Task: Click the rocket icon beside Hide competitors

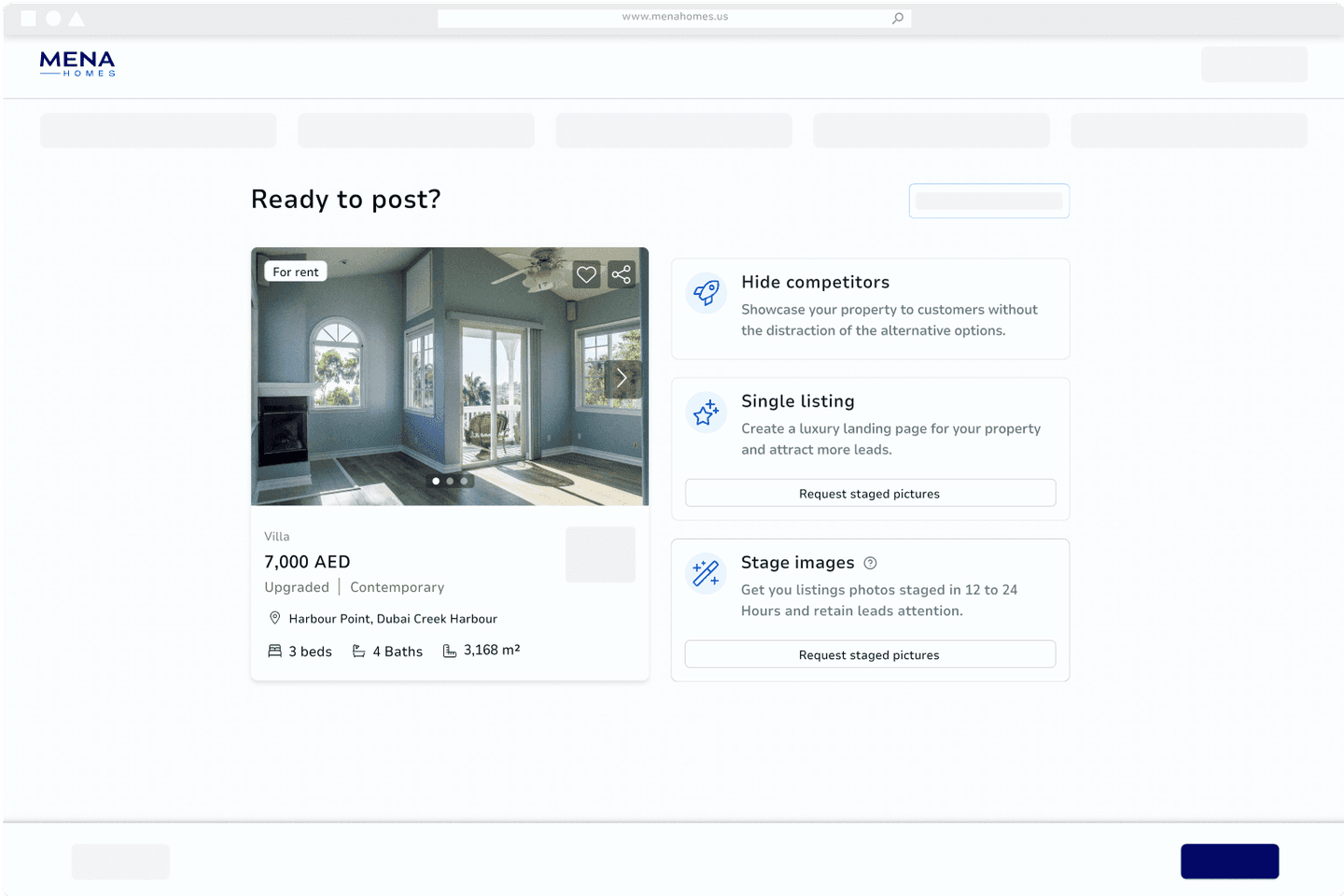Action: point(707,293)
